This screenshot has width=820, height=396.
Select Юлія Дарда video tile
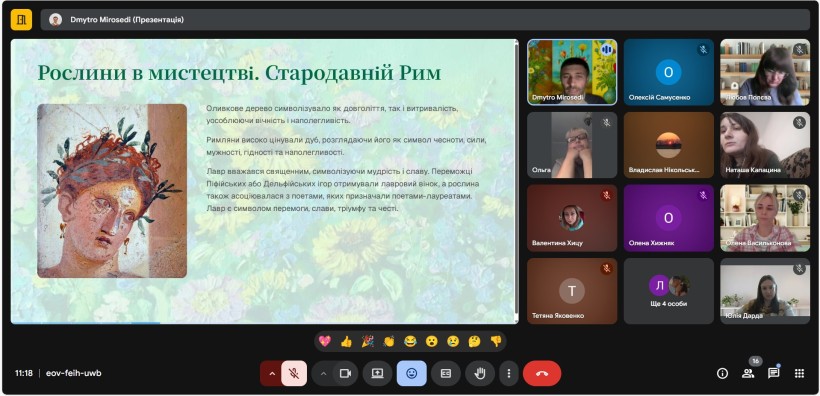pos(765,291)
